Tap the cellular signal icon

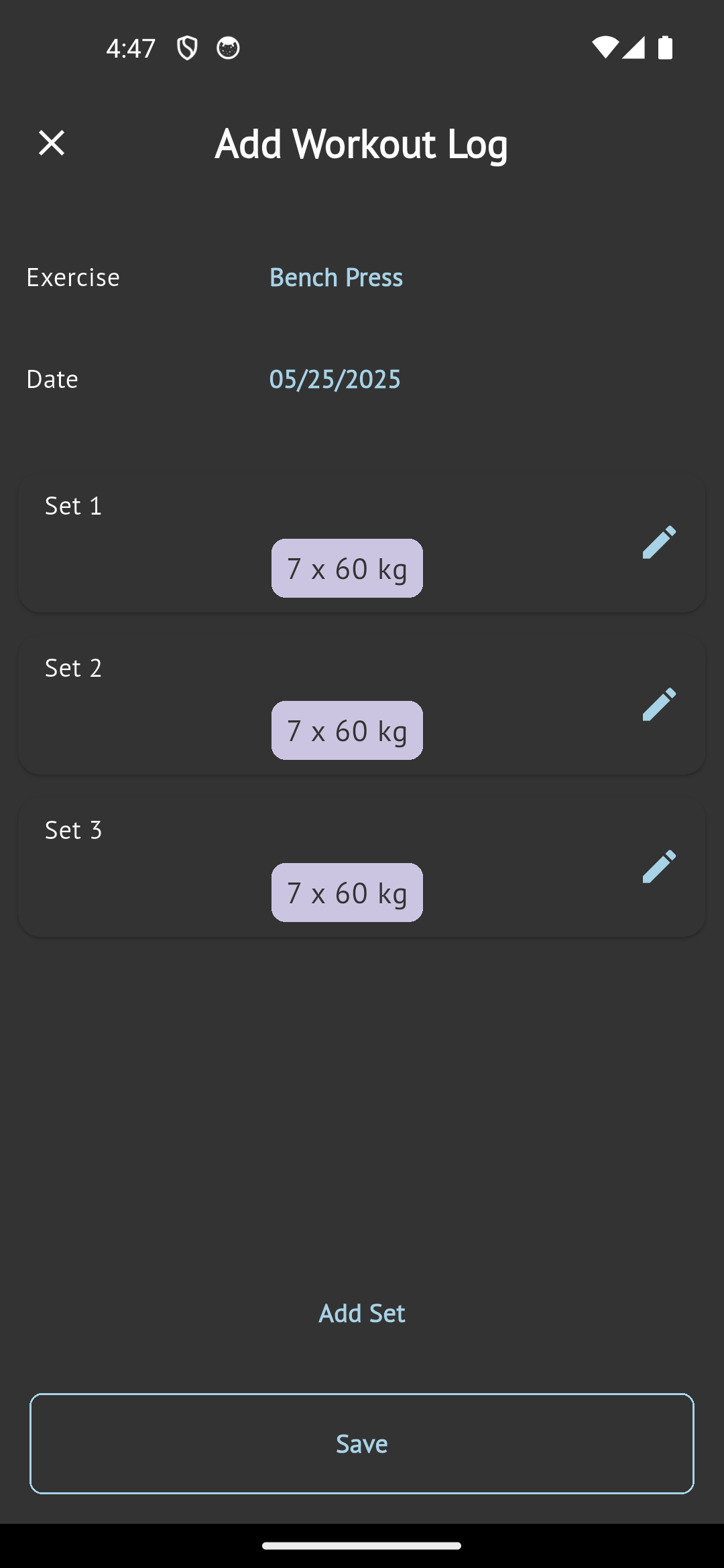tap(633, 48)
